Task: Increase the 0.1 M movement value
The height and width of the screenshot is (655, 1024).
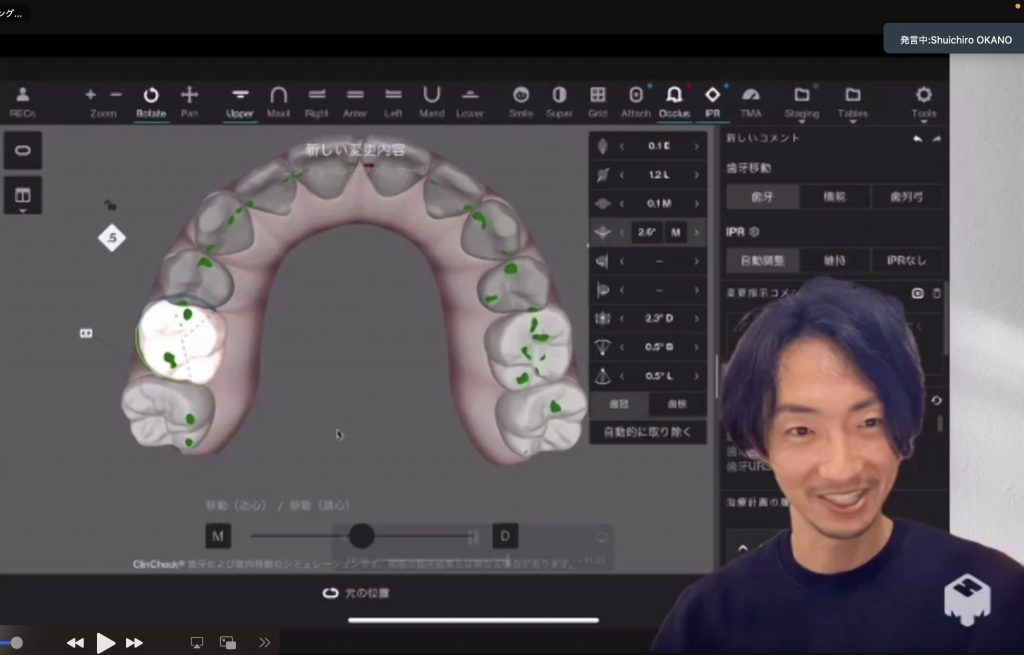Action: coord(697,204)
